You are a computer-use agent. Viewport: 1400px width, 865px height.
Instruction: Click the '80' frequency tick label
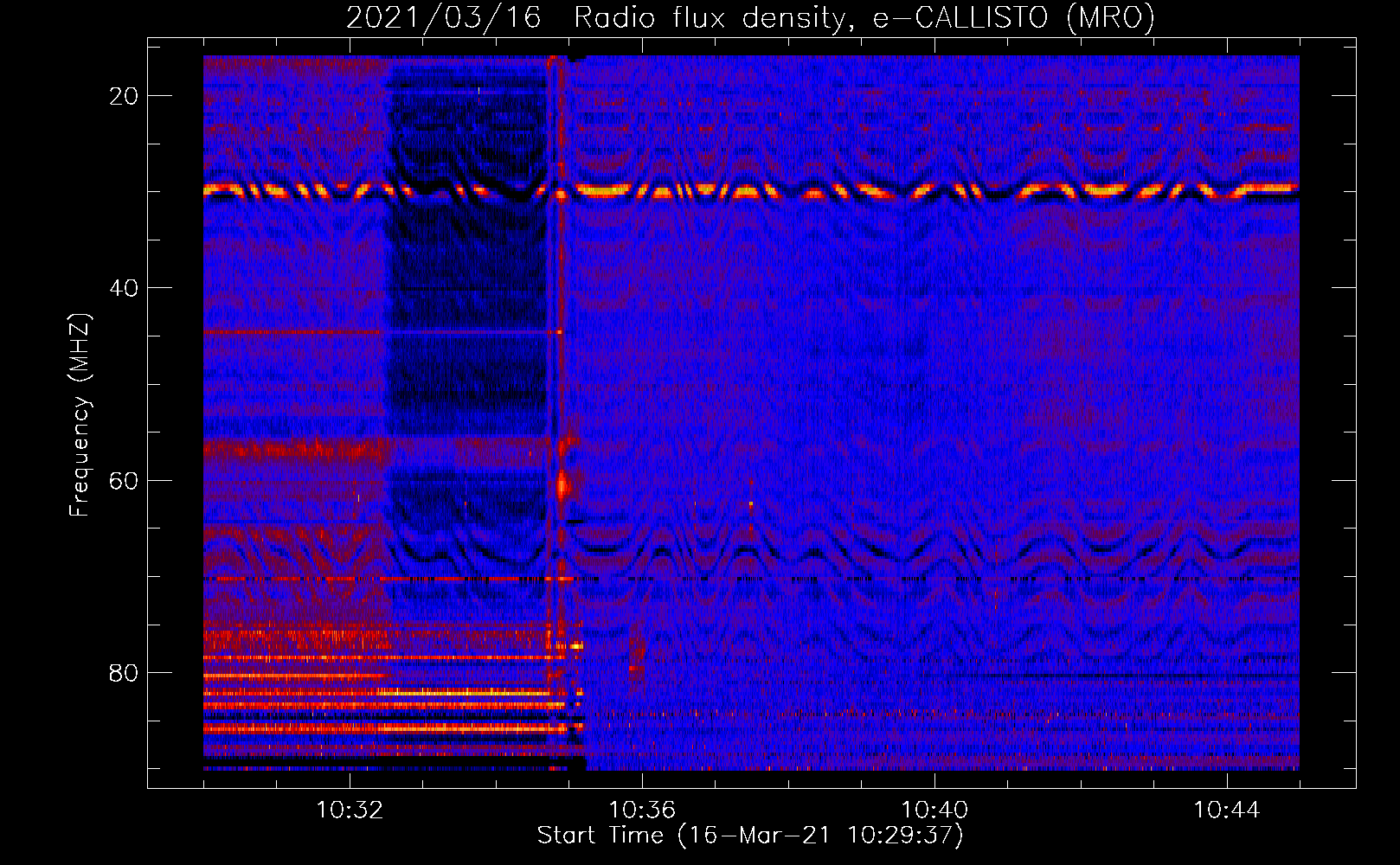[x=125, y=672]
